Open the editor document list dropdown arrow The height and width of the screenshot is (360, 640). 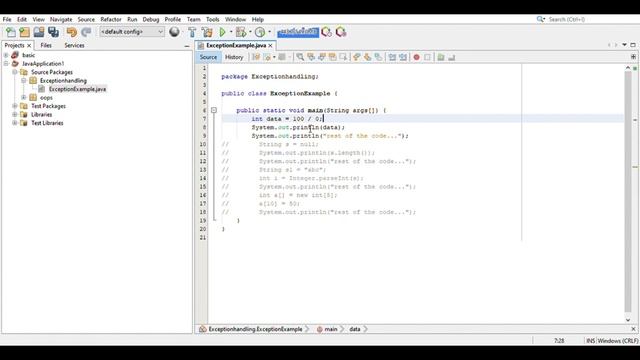click(624, 45)
